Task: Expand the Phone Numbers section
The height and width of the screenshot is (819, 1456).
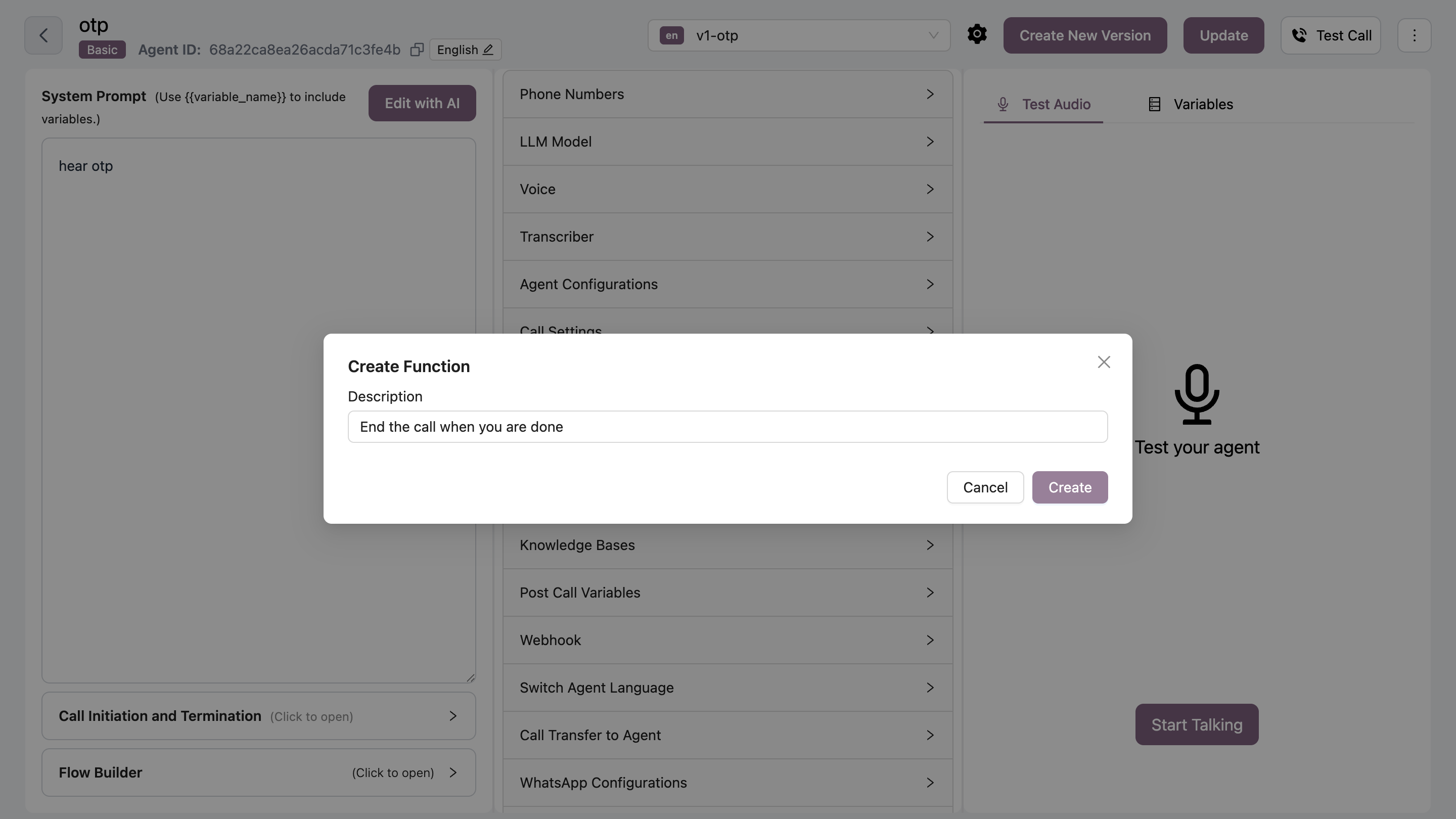Action: click(727, 95)
